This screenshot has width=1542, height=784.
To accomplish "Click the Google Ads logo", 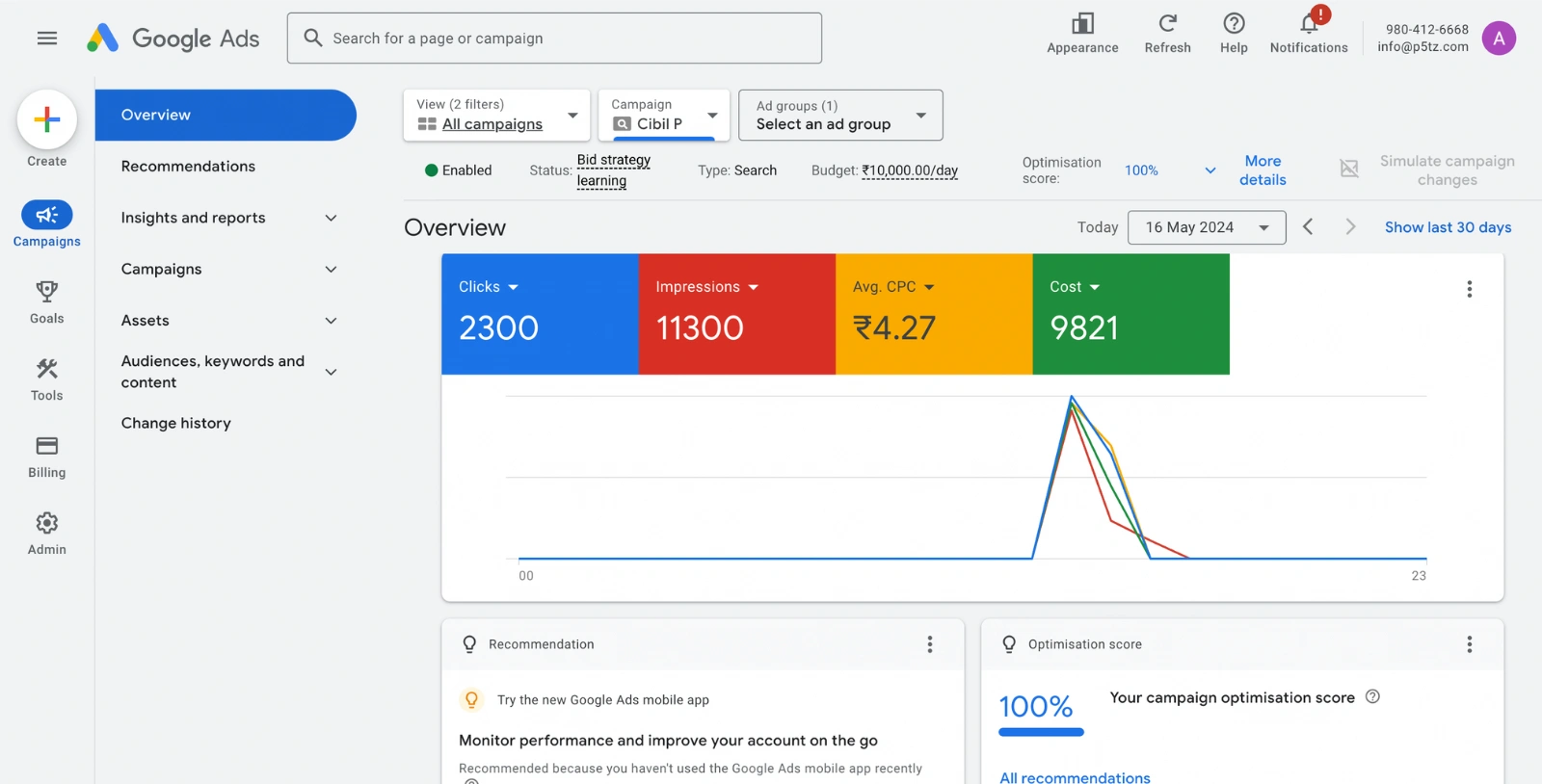I will [x=173, y=39].
